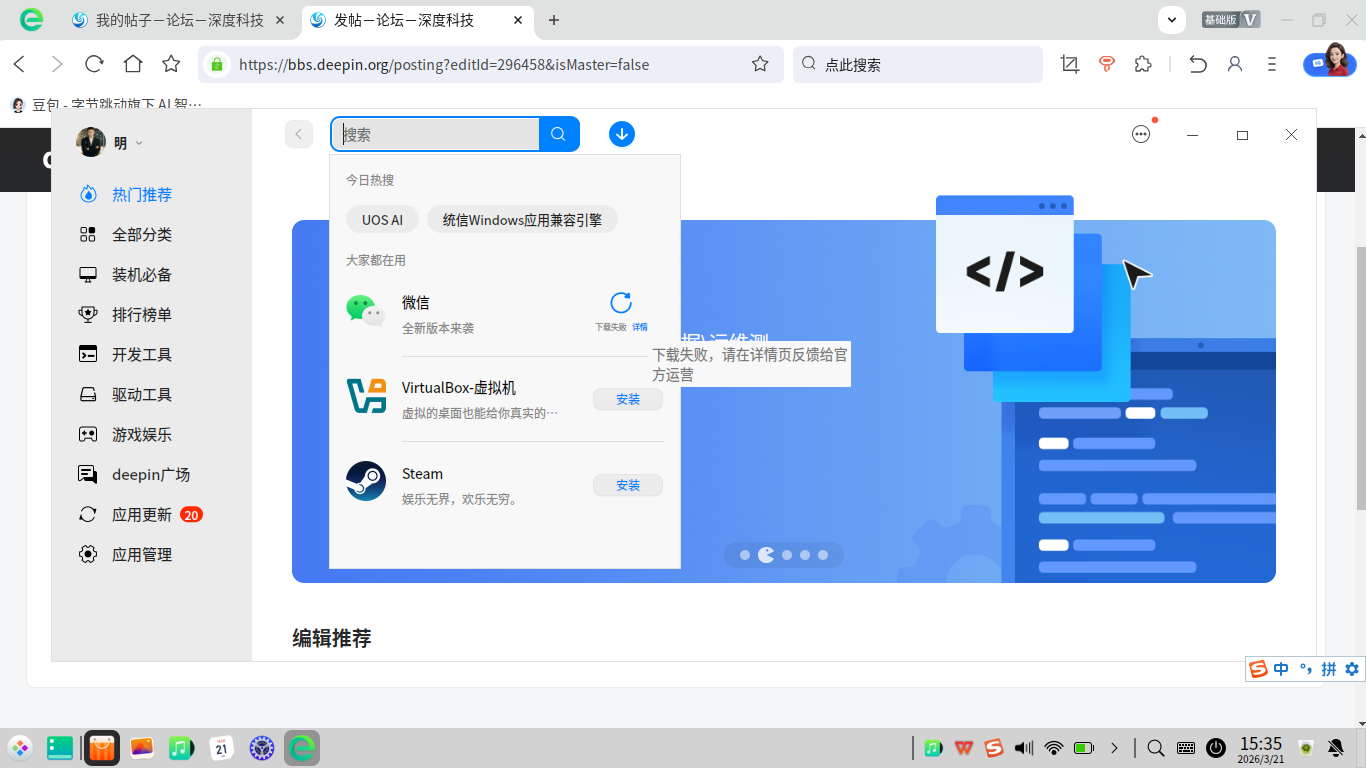Open the power button in the tray
1366x768 pixels.
pyautogui.click(x=1216, y=747)
